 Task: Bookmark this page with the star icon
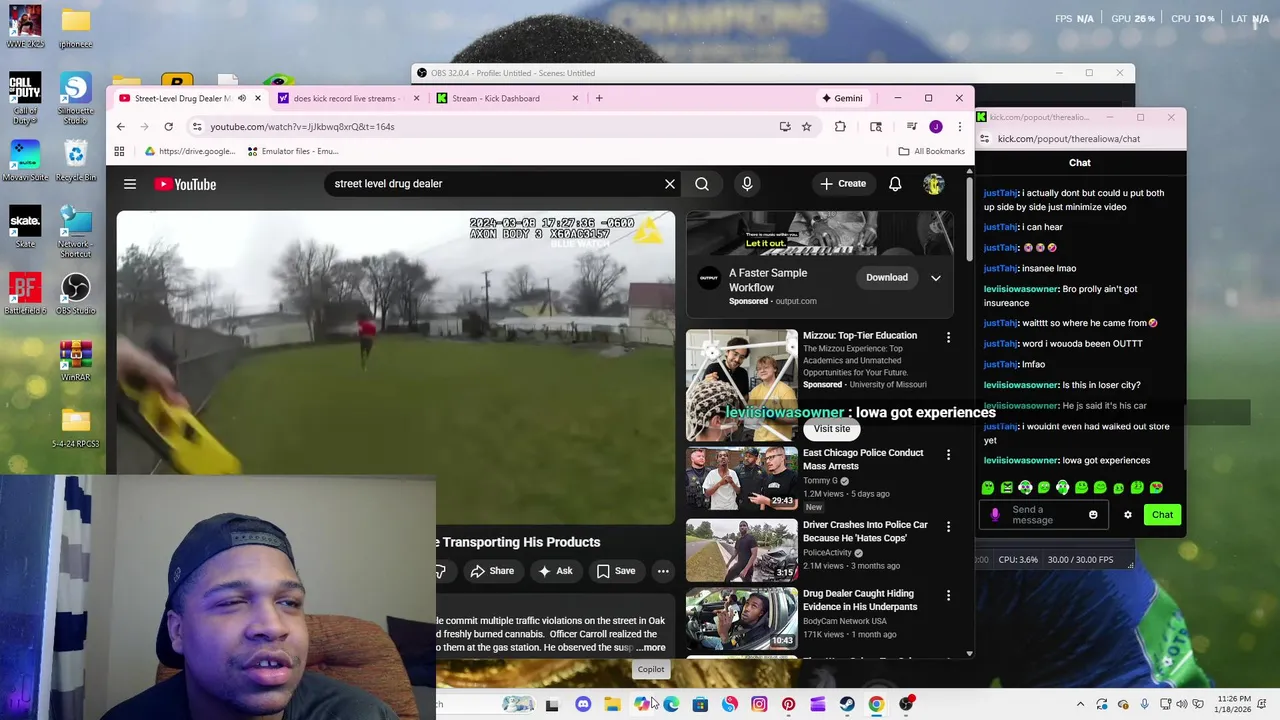(806, 127)
